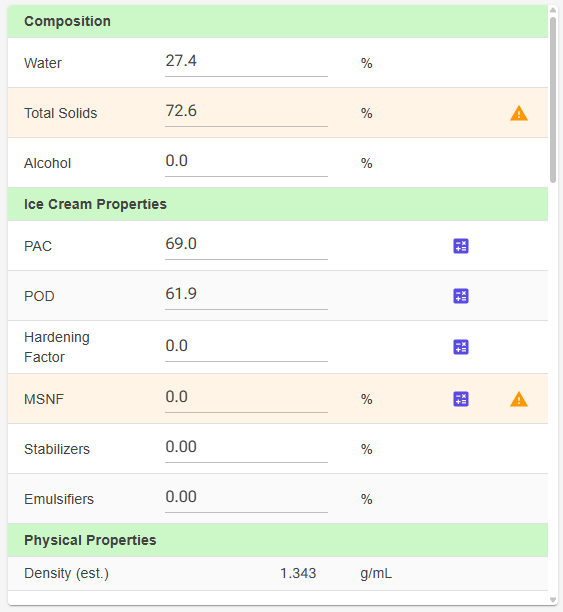Click the MSNF calculator icon
The width and height of the screenshot is (563, 612).
pyautogui.click(x=461, y=399)
